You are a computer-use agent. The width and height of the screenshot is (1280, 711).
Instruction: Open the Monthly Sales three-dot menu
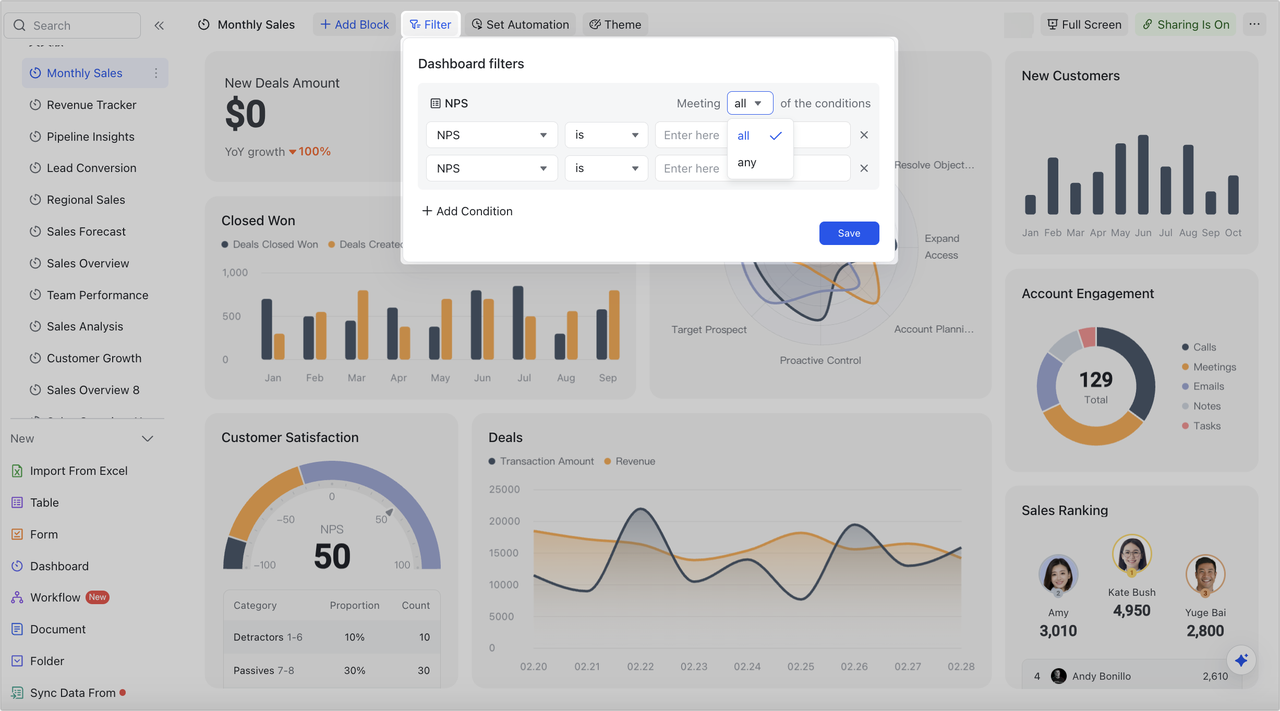click(157, 73)
